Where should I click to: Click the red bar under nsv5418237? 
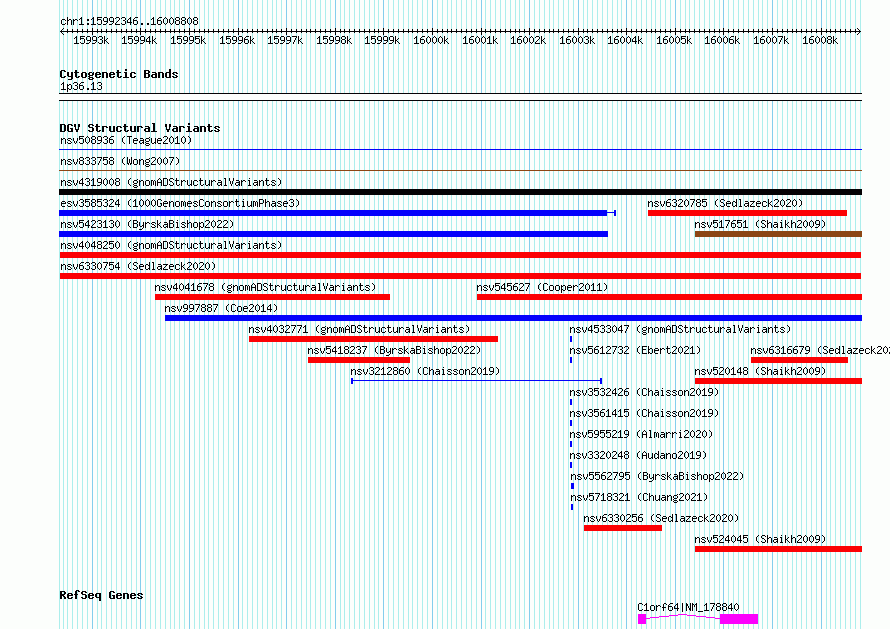pos(359,360)
